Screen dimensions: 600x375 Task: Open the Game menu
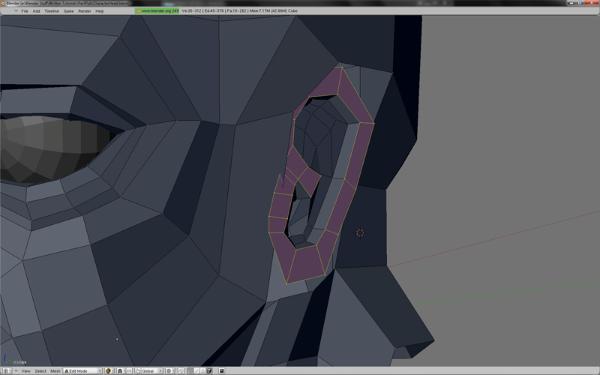(68, 11)
